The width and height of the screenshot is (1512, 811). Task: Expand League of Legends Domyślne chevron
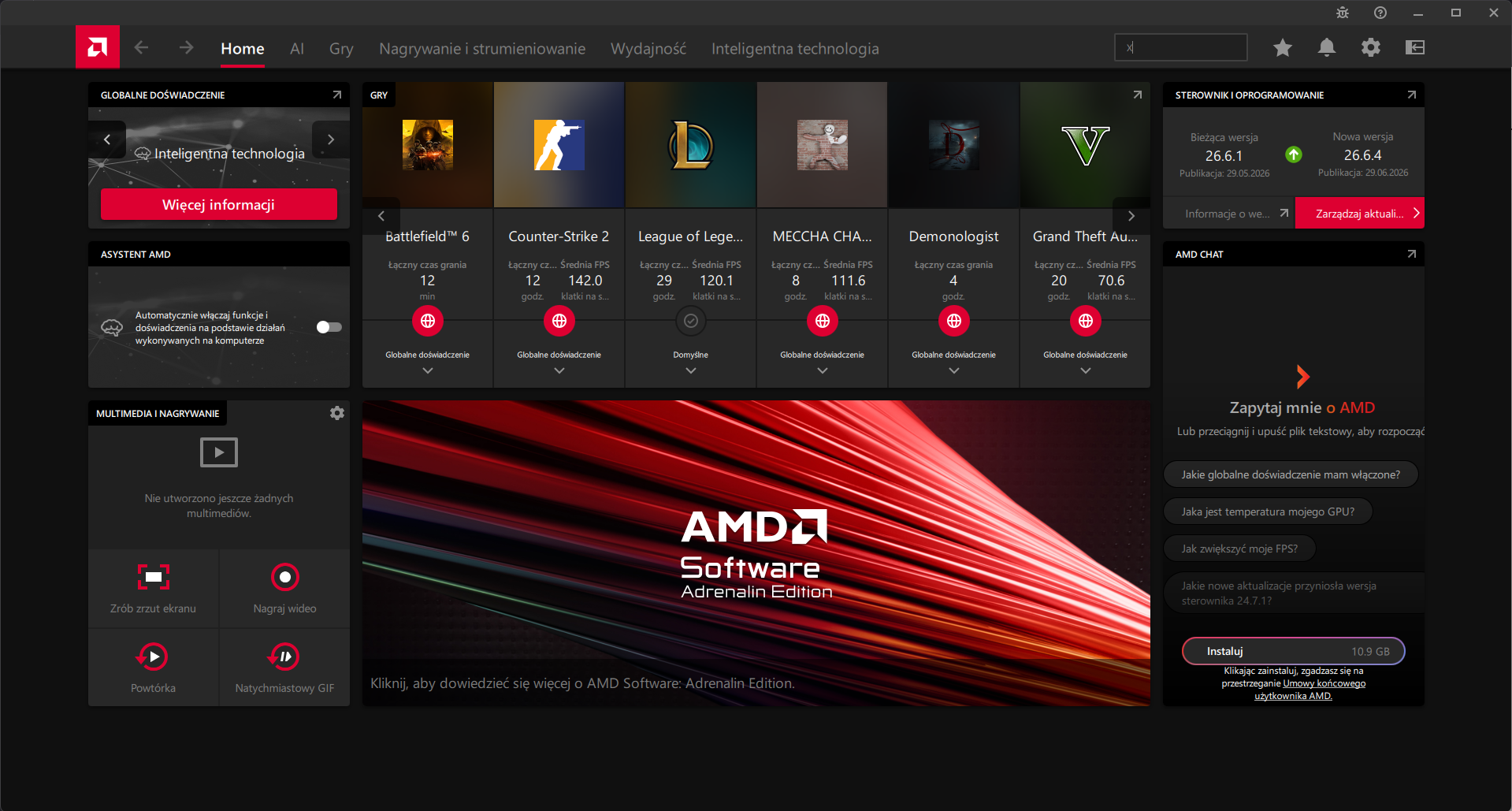691,370
